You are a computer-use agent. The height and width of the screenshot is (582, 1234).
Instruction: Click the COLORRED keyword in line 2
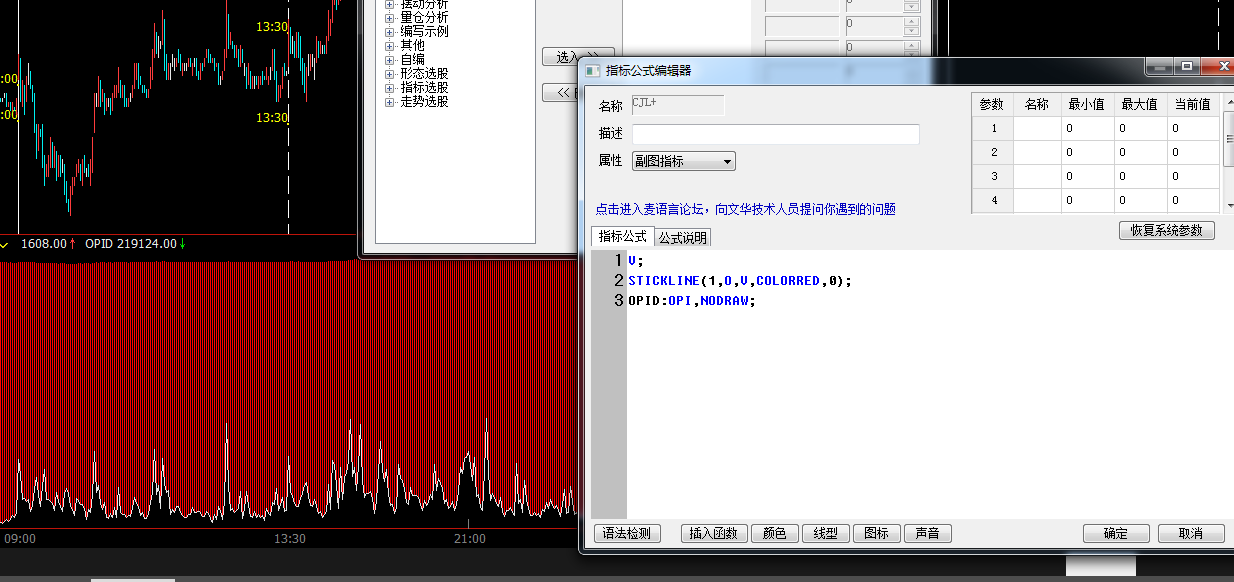coord(788,281)
